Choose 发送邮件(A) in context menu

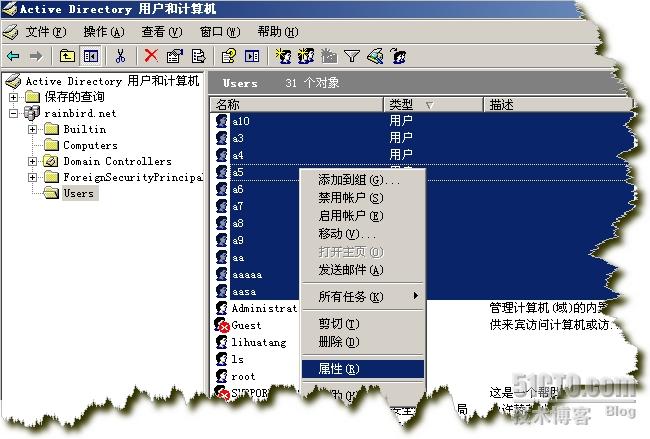pos(363,270)
